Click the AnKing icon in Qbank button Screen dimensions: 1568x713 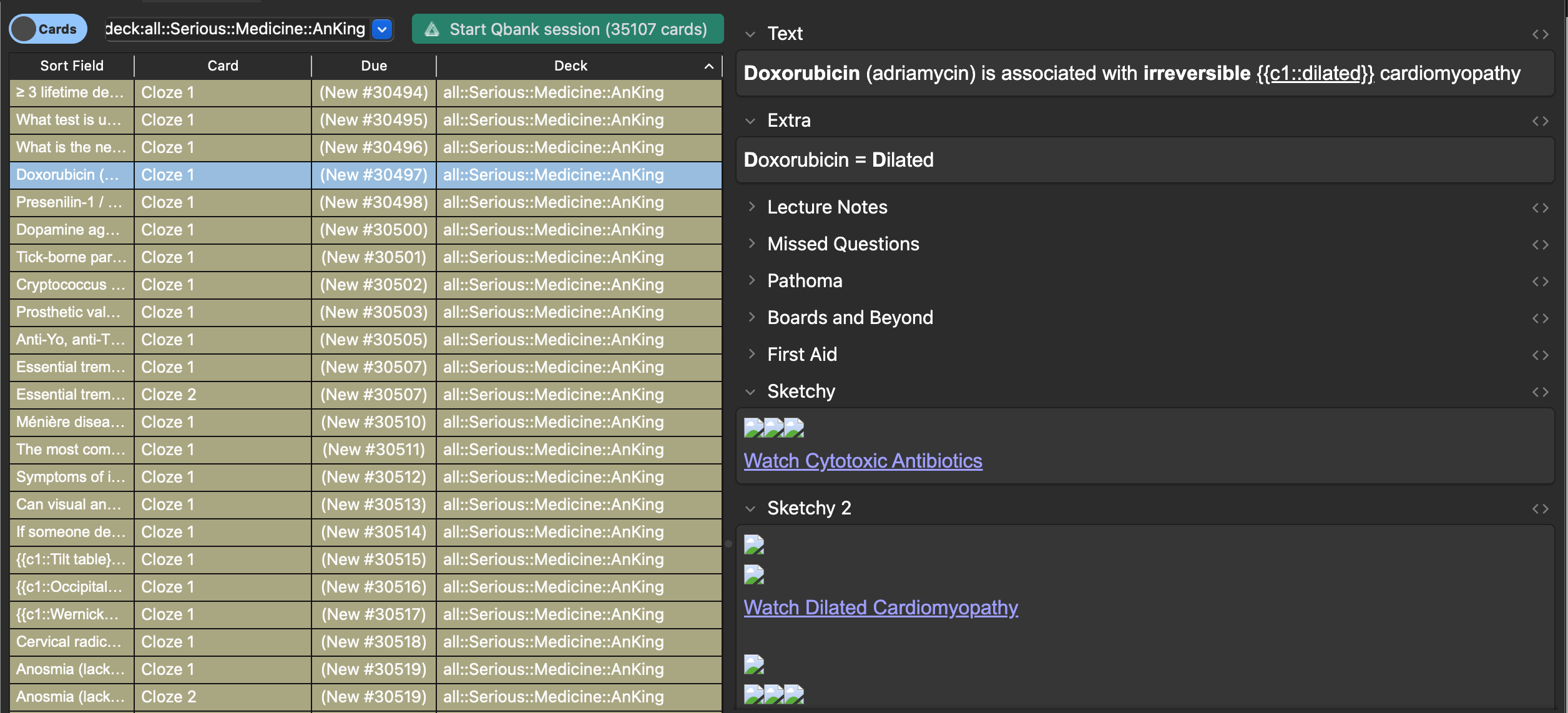pyautogui.click(x=432, y=29)
